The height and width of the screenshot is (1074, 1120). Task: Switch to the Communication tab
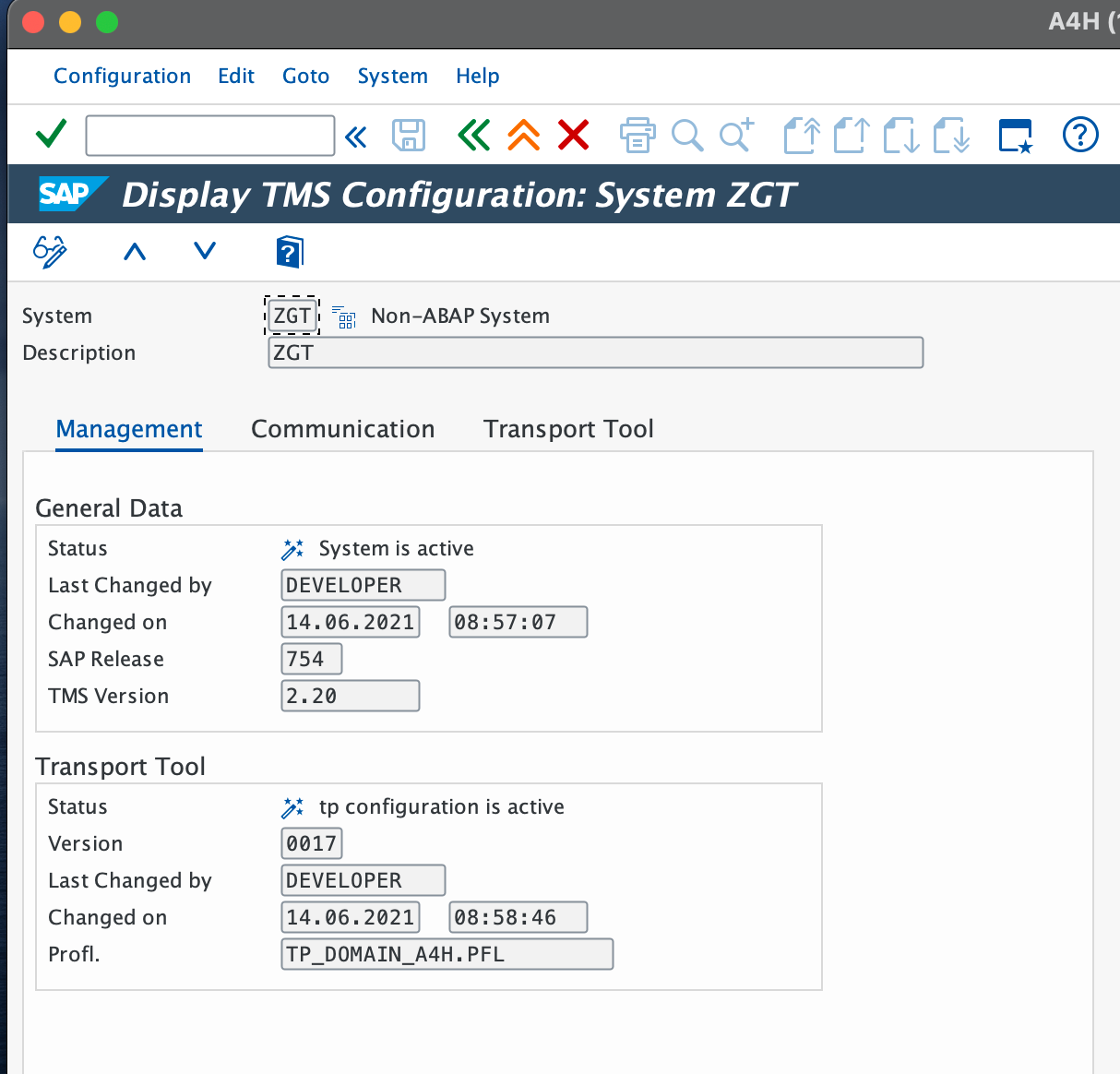[x=343, y=429]
